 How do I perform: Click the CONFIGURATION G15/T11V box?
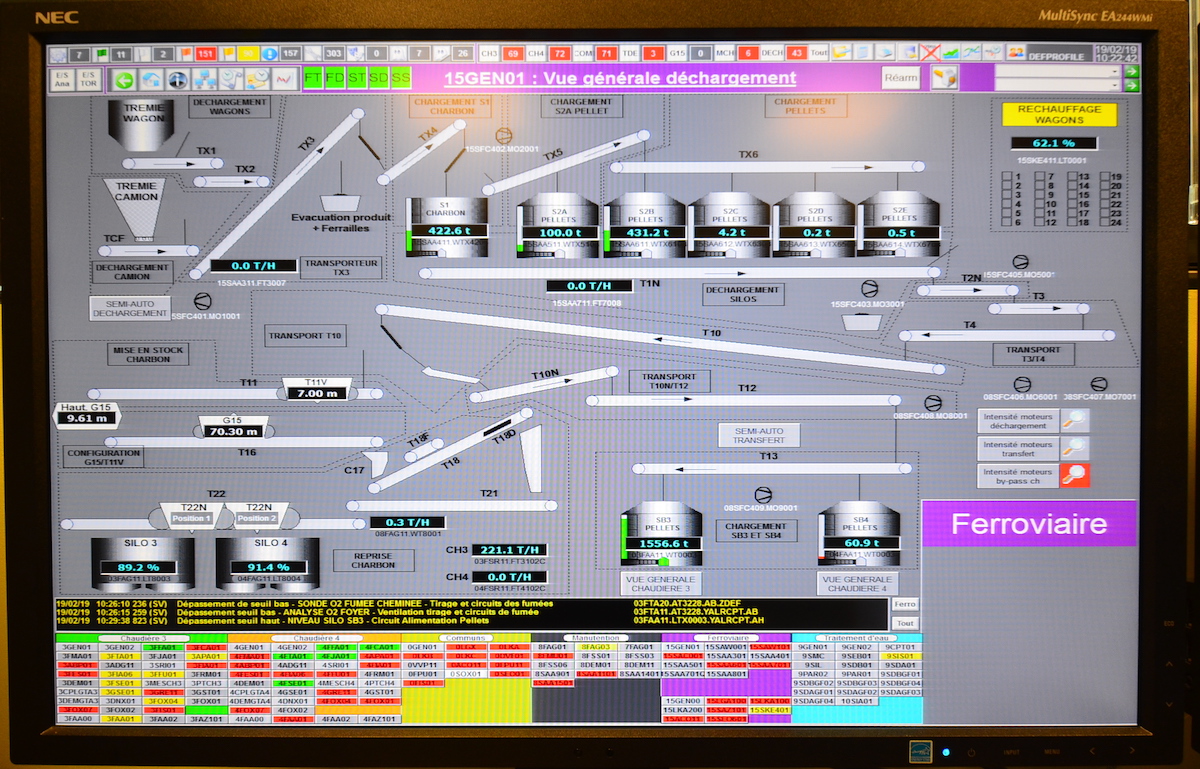(x=104, y=458)
